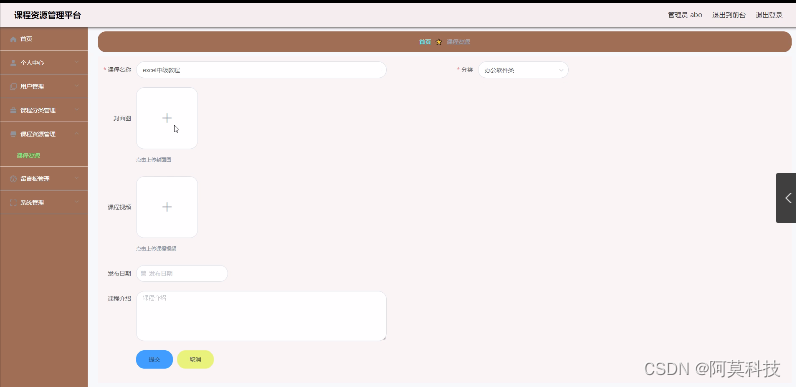Image resolution: width=796 pixels, height=387 pixels.
Task: Open the 分类 category dropdown
Action: pos(523,70)
